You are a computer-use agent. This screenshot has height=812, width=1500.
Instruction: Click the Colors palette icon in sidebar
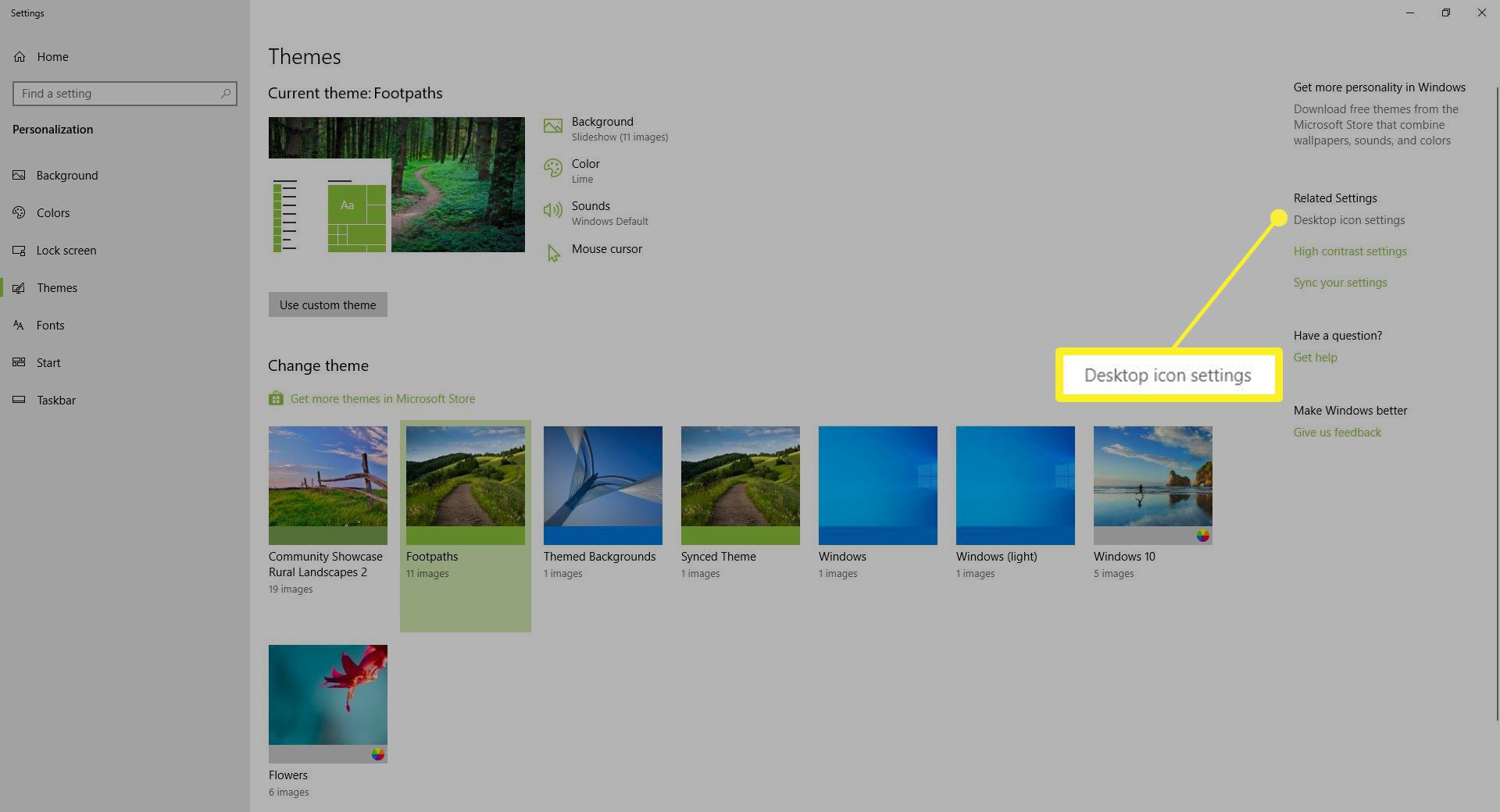coord(20,213)
